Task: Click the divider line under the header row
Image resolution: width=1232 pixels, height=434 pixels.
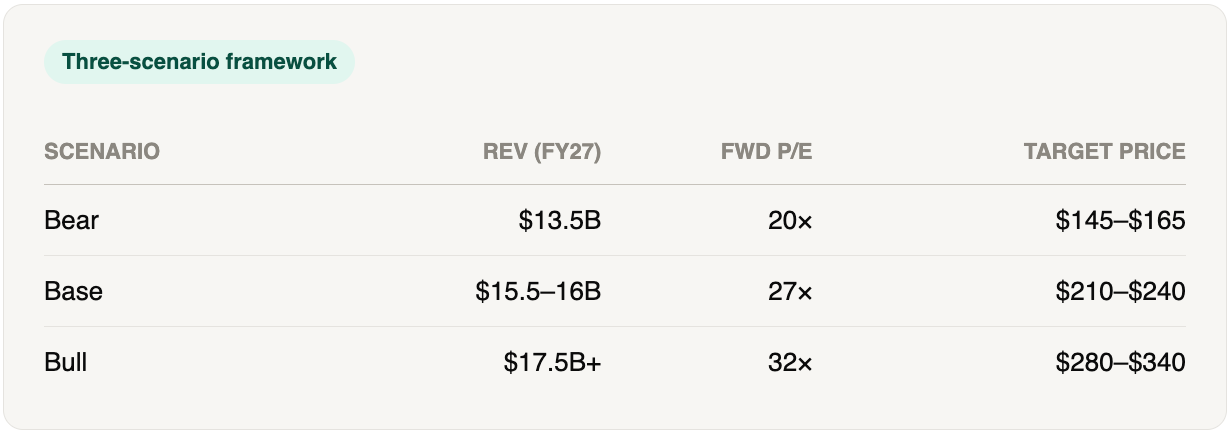Action: click(x=615, y=185)
